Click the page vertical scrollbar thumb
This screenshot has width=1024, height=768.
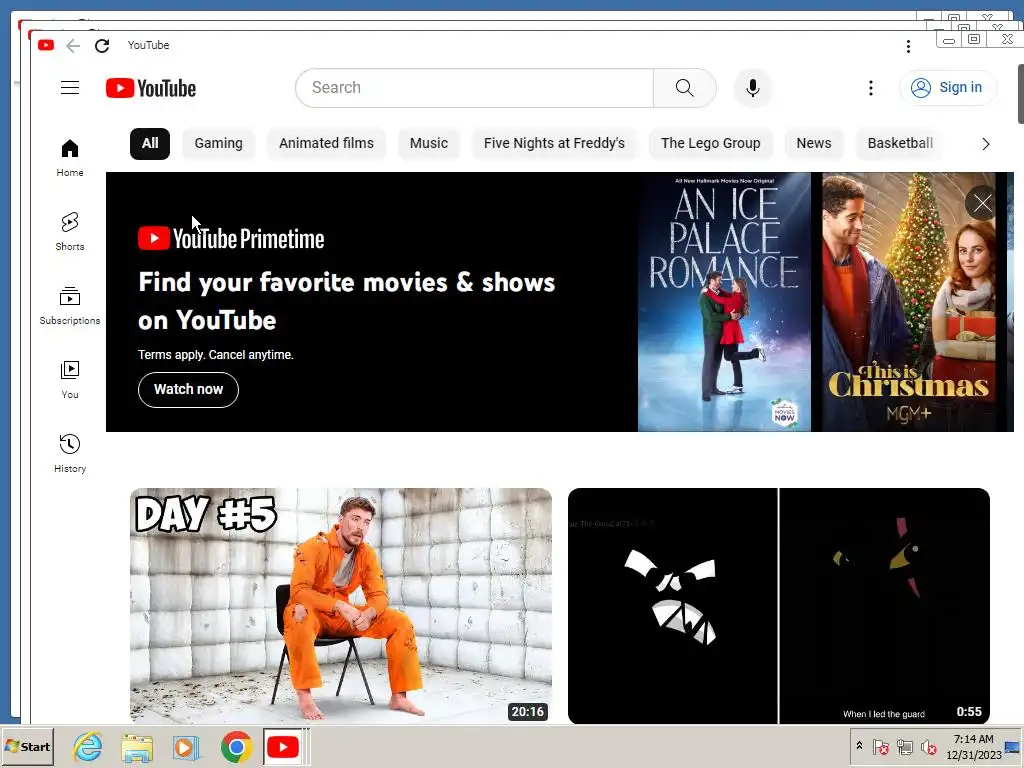click(x=1020, y=93)
